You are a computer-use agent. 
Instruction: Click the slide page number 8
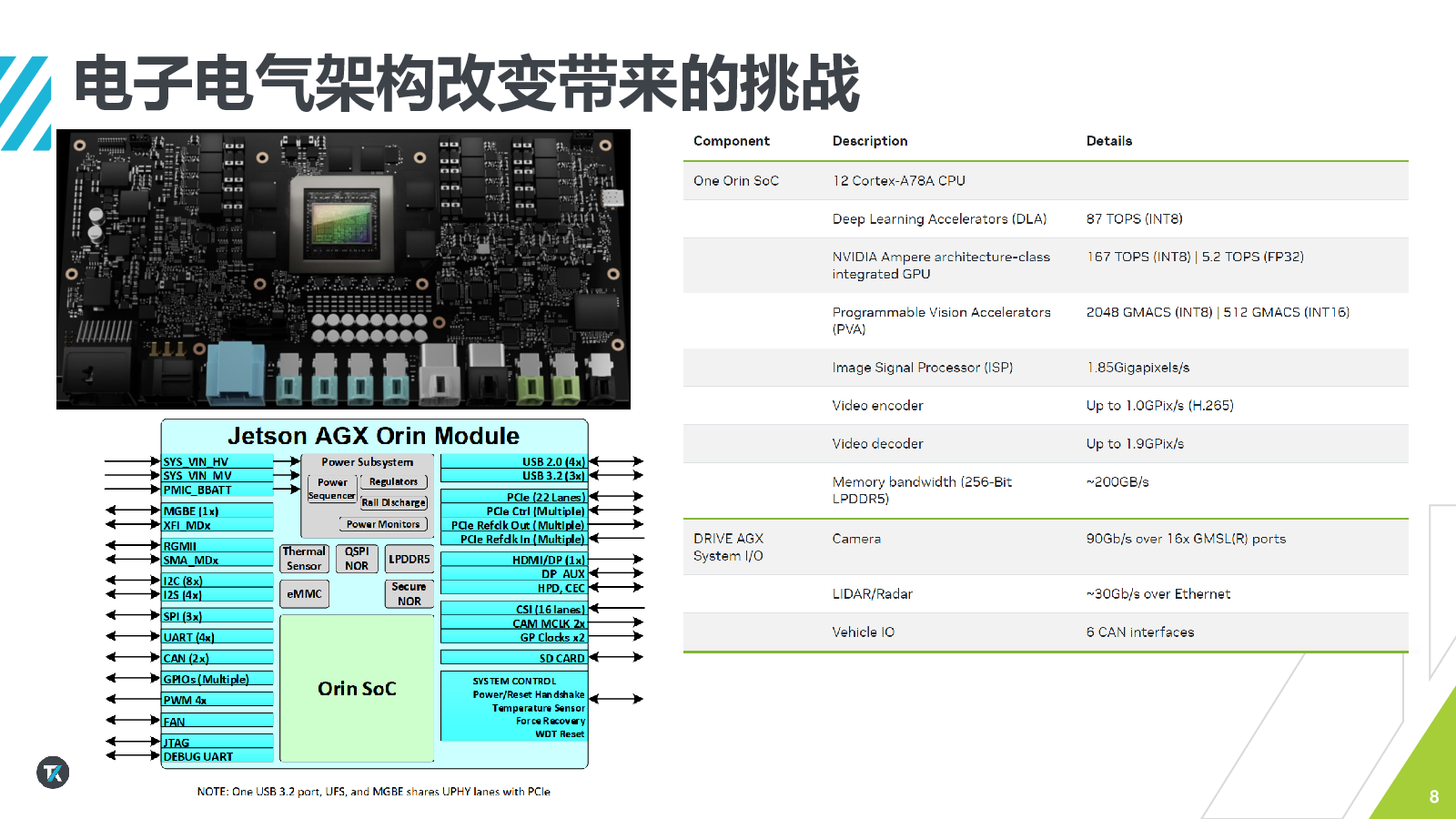point(1434,797)
